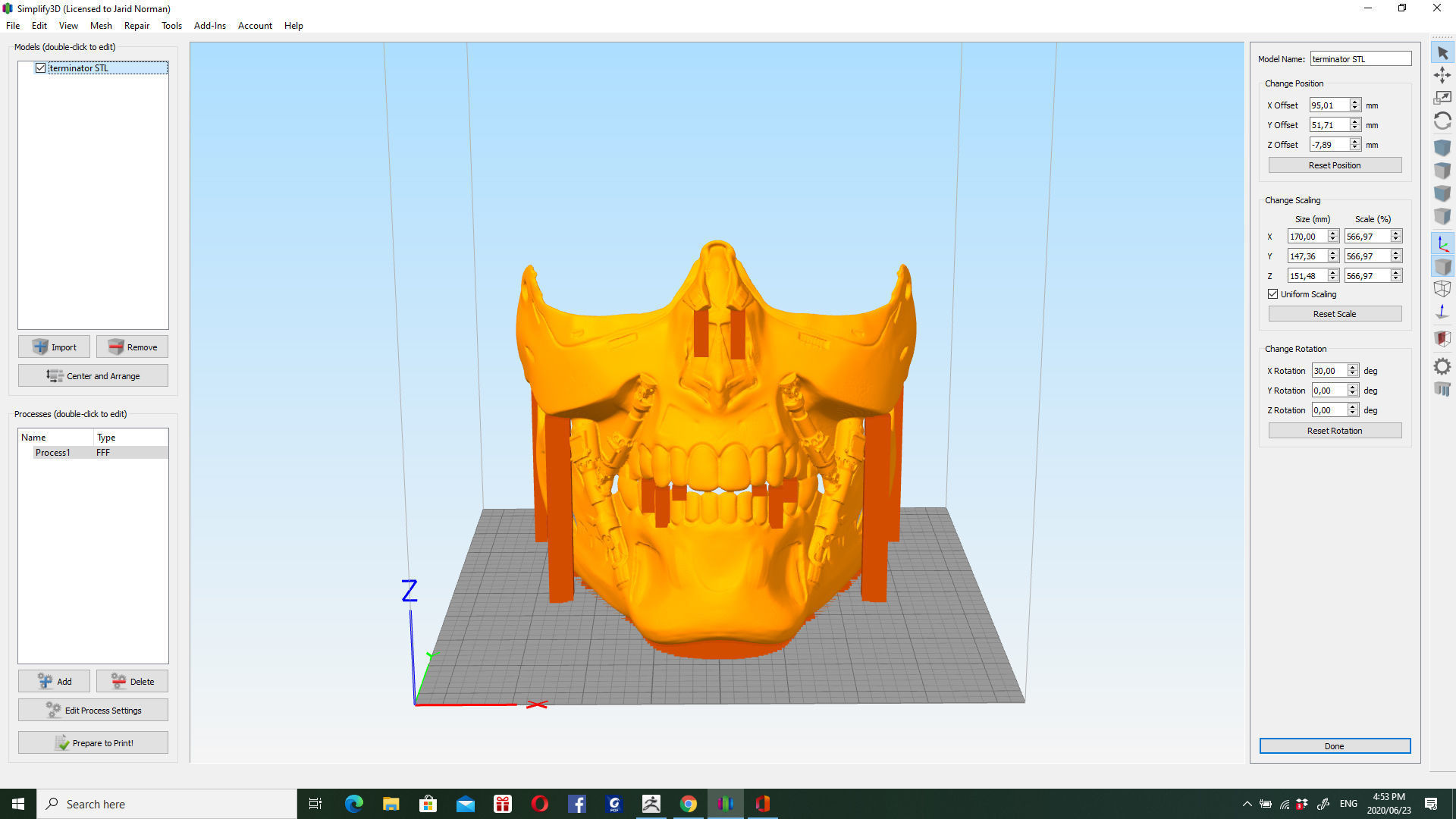Click the Import model button
This screenshot has width=1456, height=819.
click(x=54, y=347)
